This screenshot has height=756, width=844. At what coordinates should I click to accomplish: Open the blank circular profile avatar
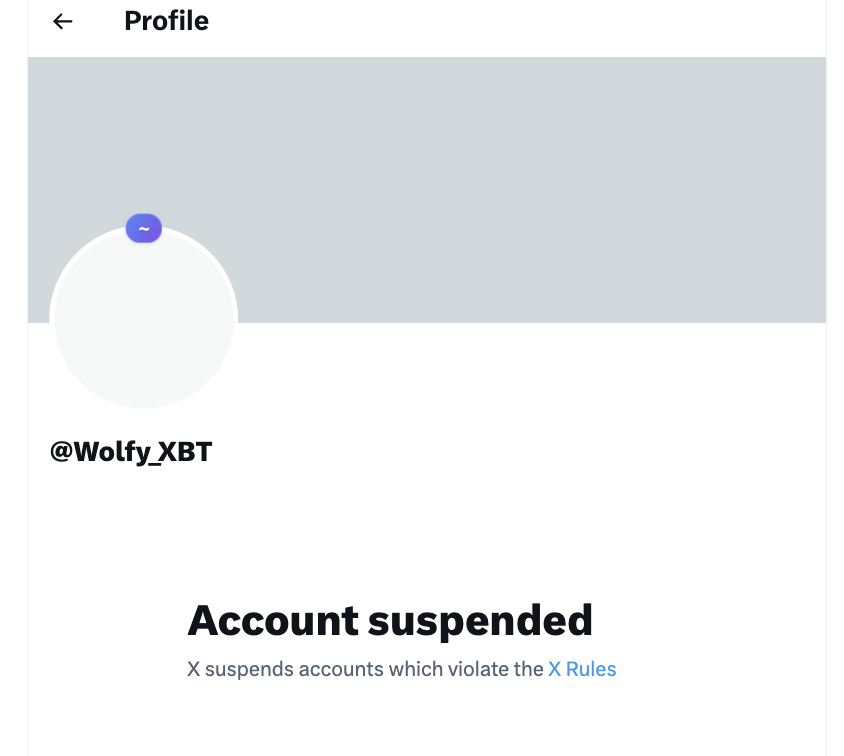[x=144, y=319]
